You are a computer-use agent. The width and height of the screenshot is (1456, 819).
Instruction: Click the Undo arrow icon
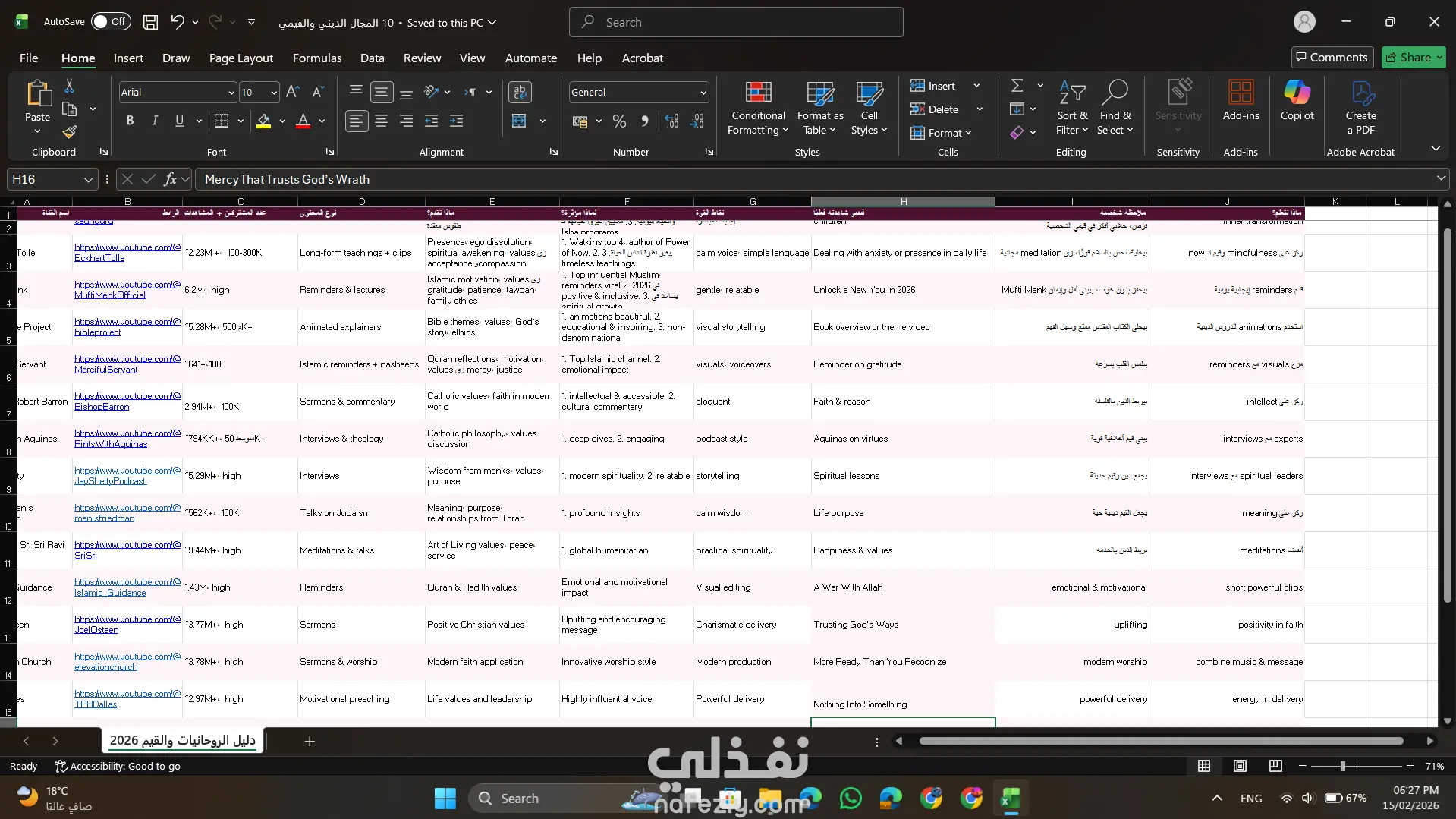point(177,22)
